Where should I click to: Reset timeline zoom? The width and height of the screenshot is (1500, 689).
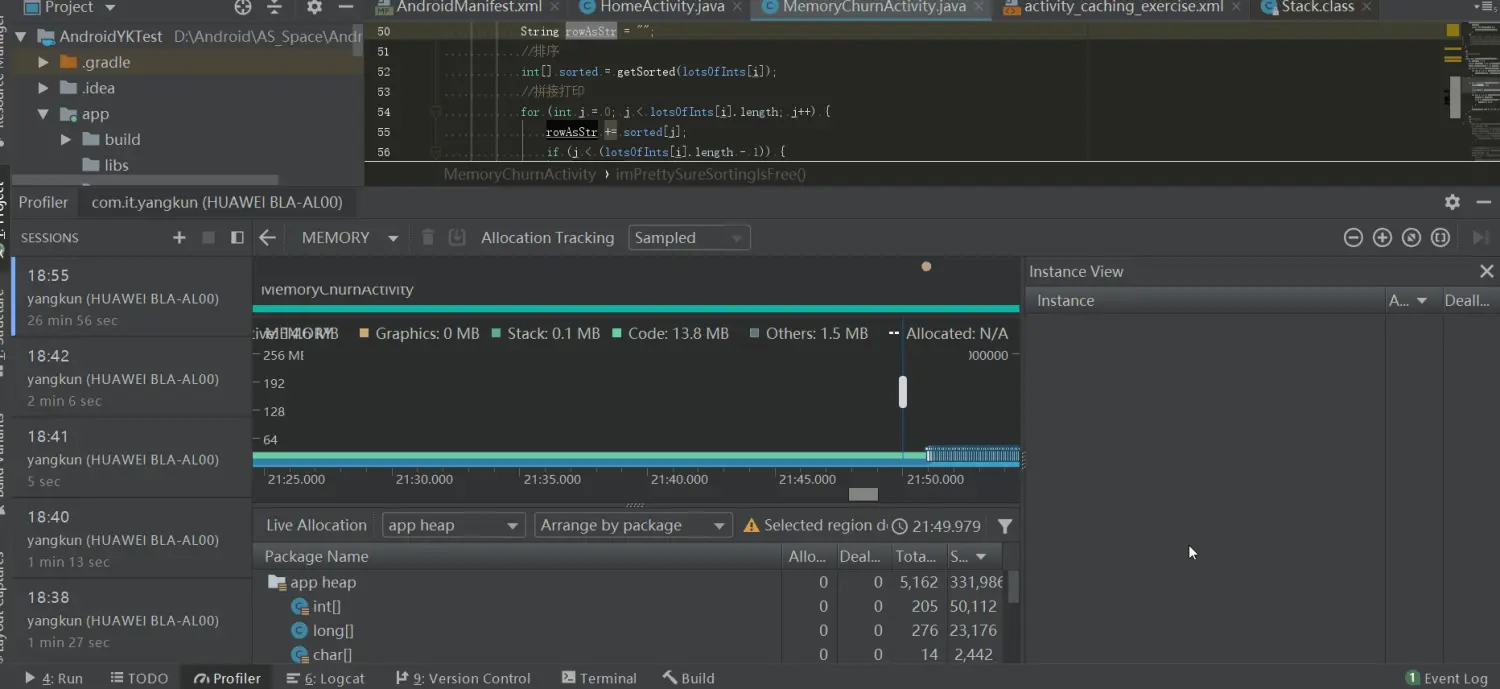1411,237
